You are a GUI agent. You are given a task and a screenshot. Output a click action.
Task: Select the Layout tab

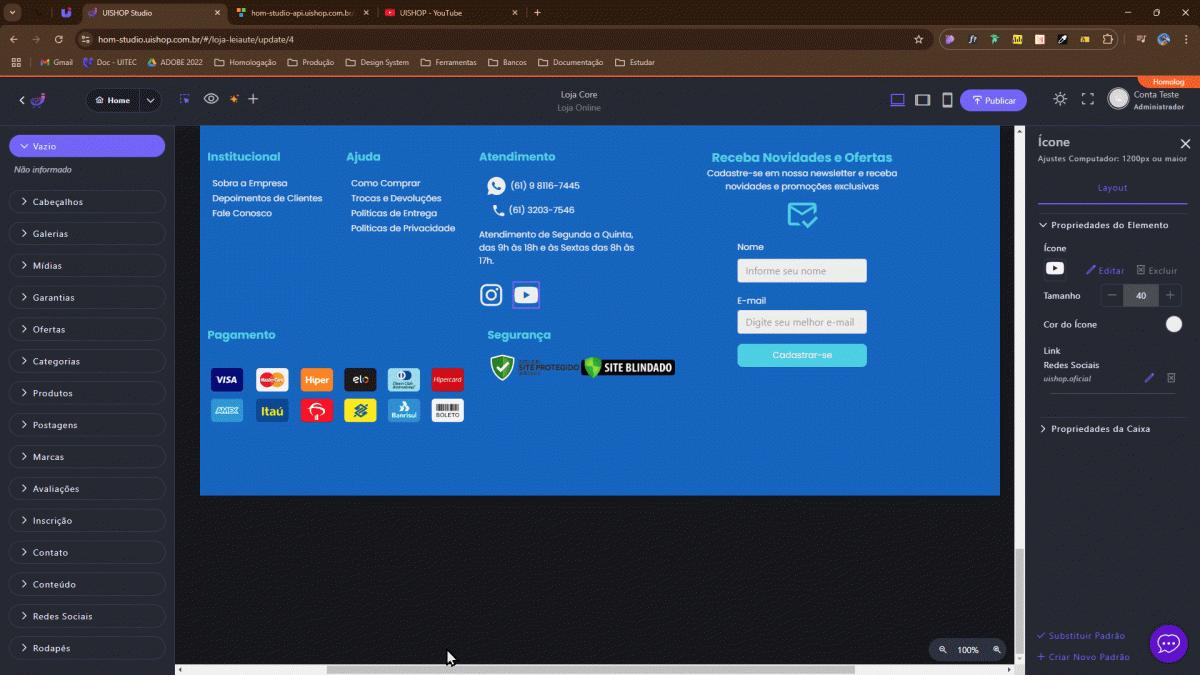tap(1112, 188)
